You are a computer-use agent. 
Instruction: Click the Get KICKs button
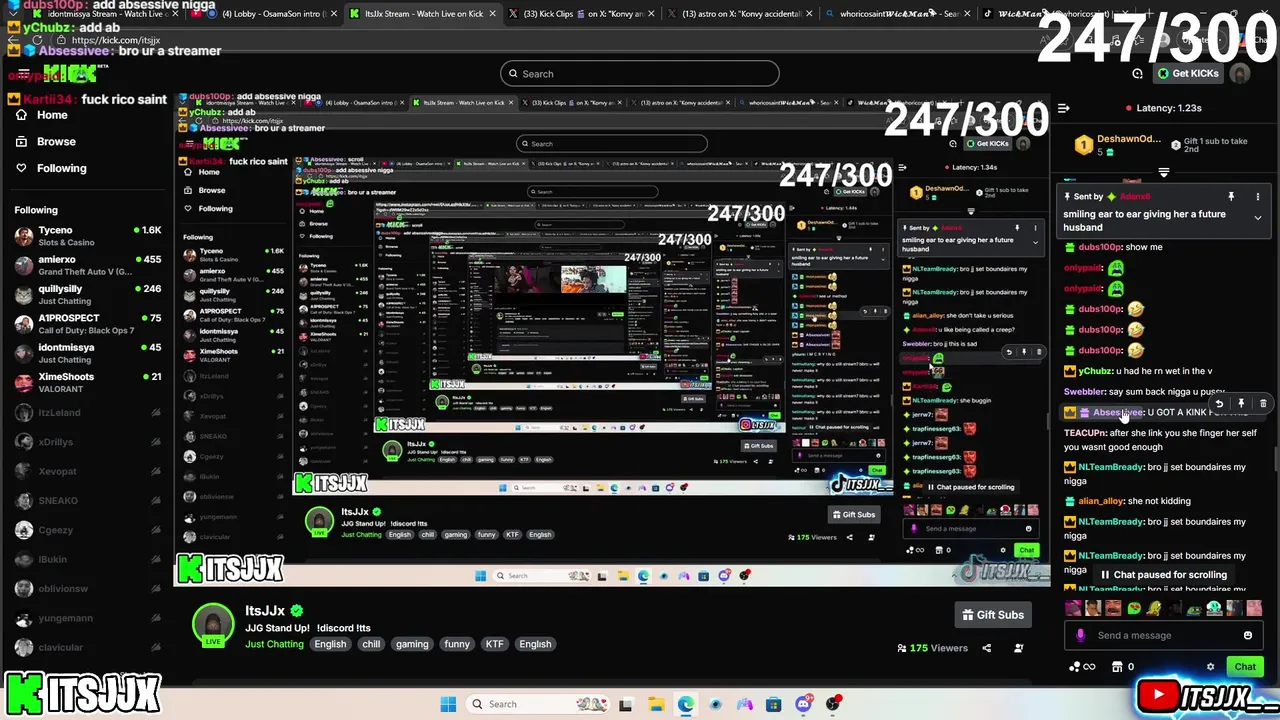[x=1188, y=74]
